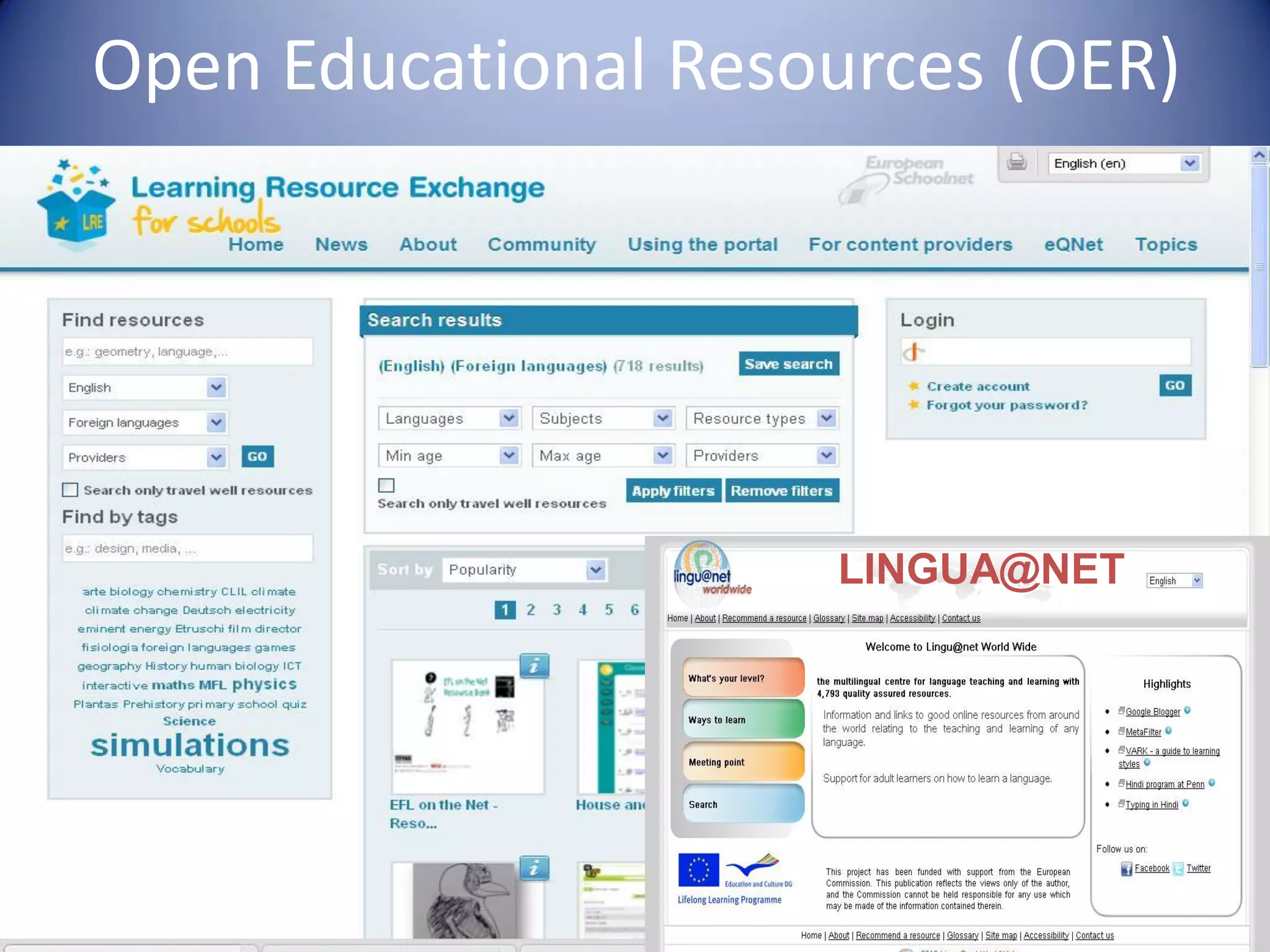Click the star icon beside Forgot your password
Viewport: 1270px width, 952px height.
913,405
